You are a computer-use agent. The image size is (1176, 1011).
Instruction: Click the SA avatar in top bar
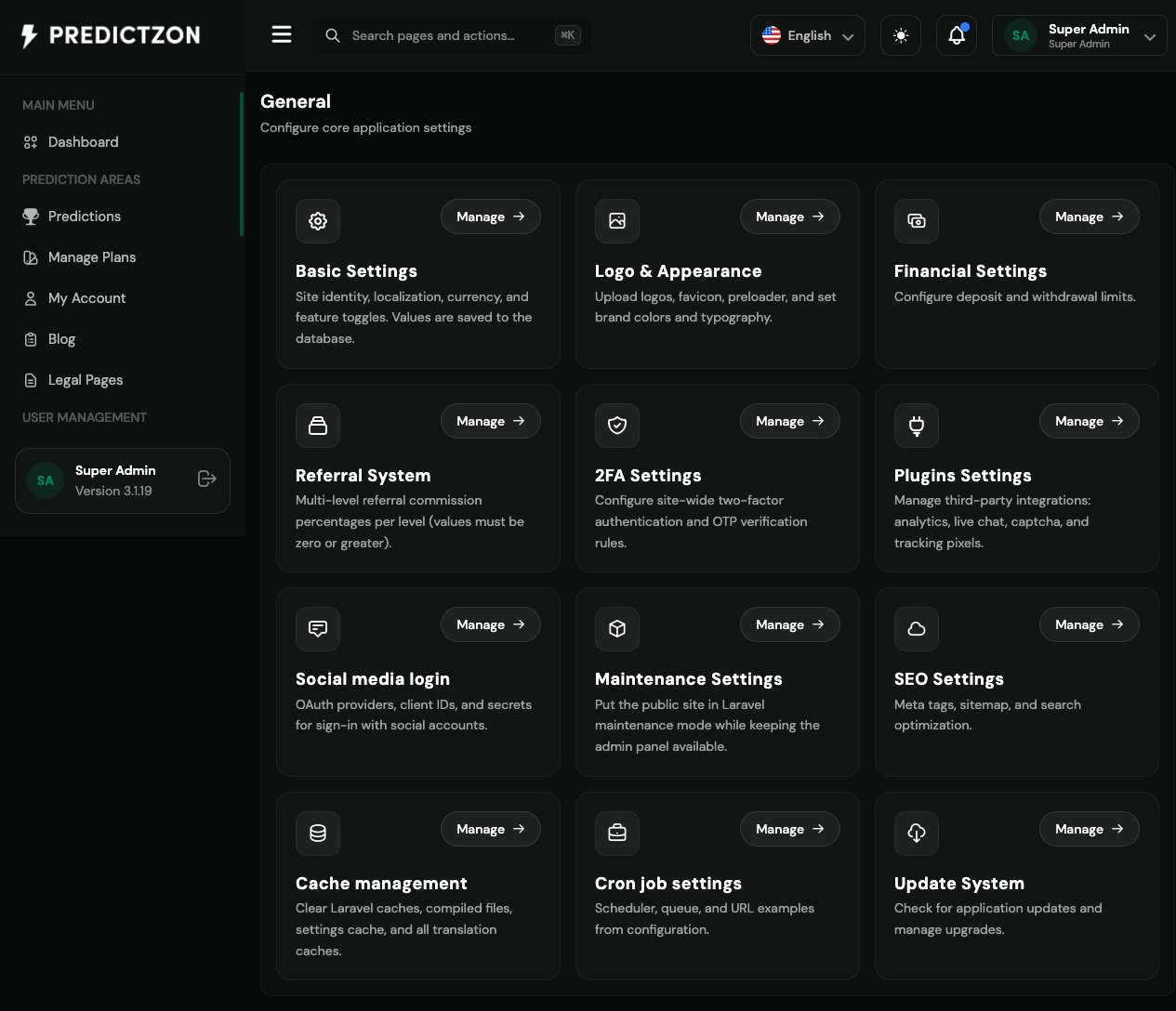click(1021, 35)
